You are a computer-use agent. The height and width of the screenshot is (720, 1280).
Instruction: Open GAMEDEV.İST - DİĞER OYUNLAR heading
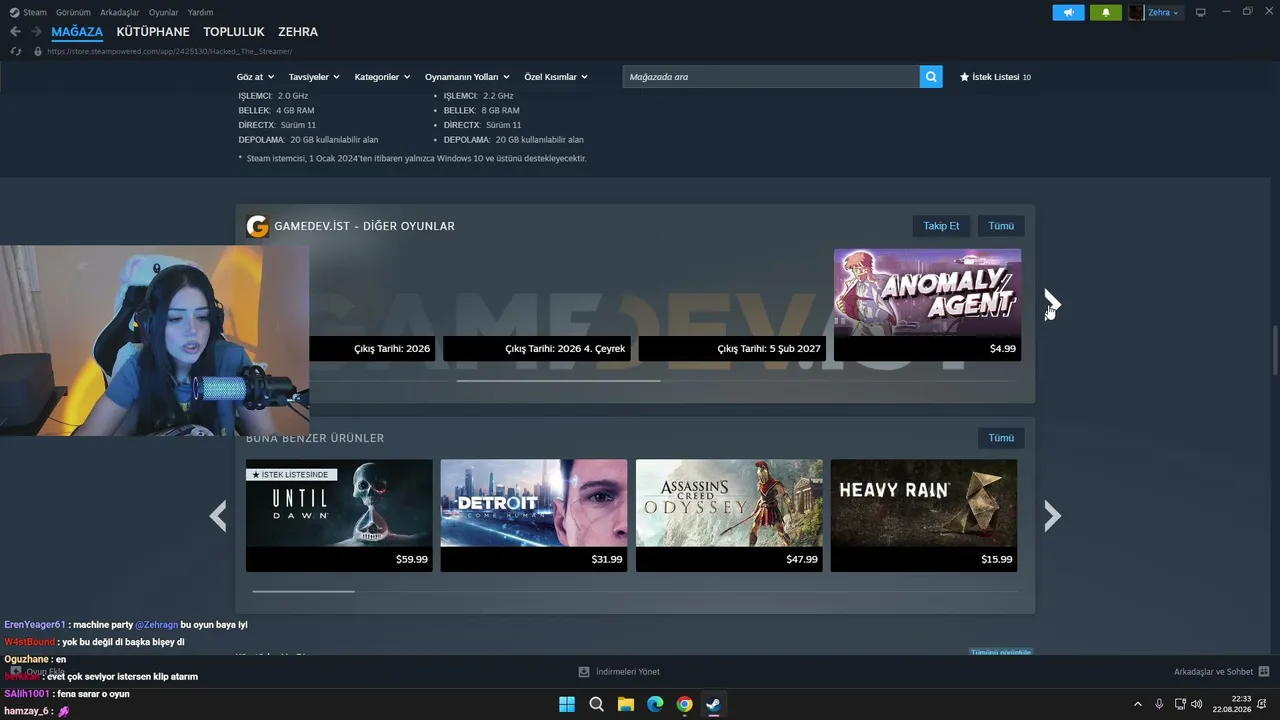pos(364,226)
